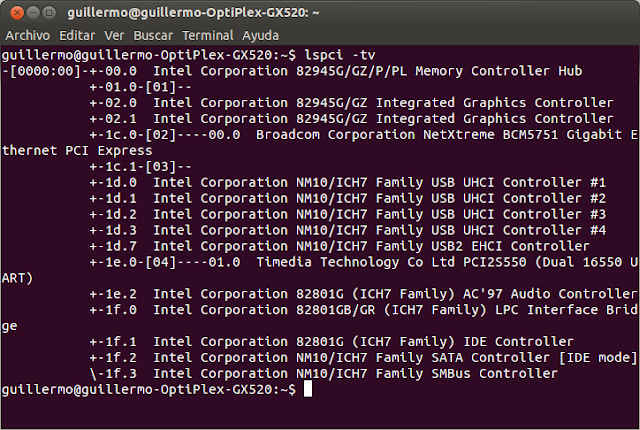Click the cursor block at bottom prompt
The image size is (640, 430).
coord(308,389)
